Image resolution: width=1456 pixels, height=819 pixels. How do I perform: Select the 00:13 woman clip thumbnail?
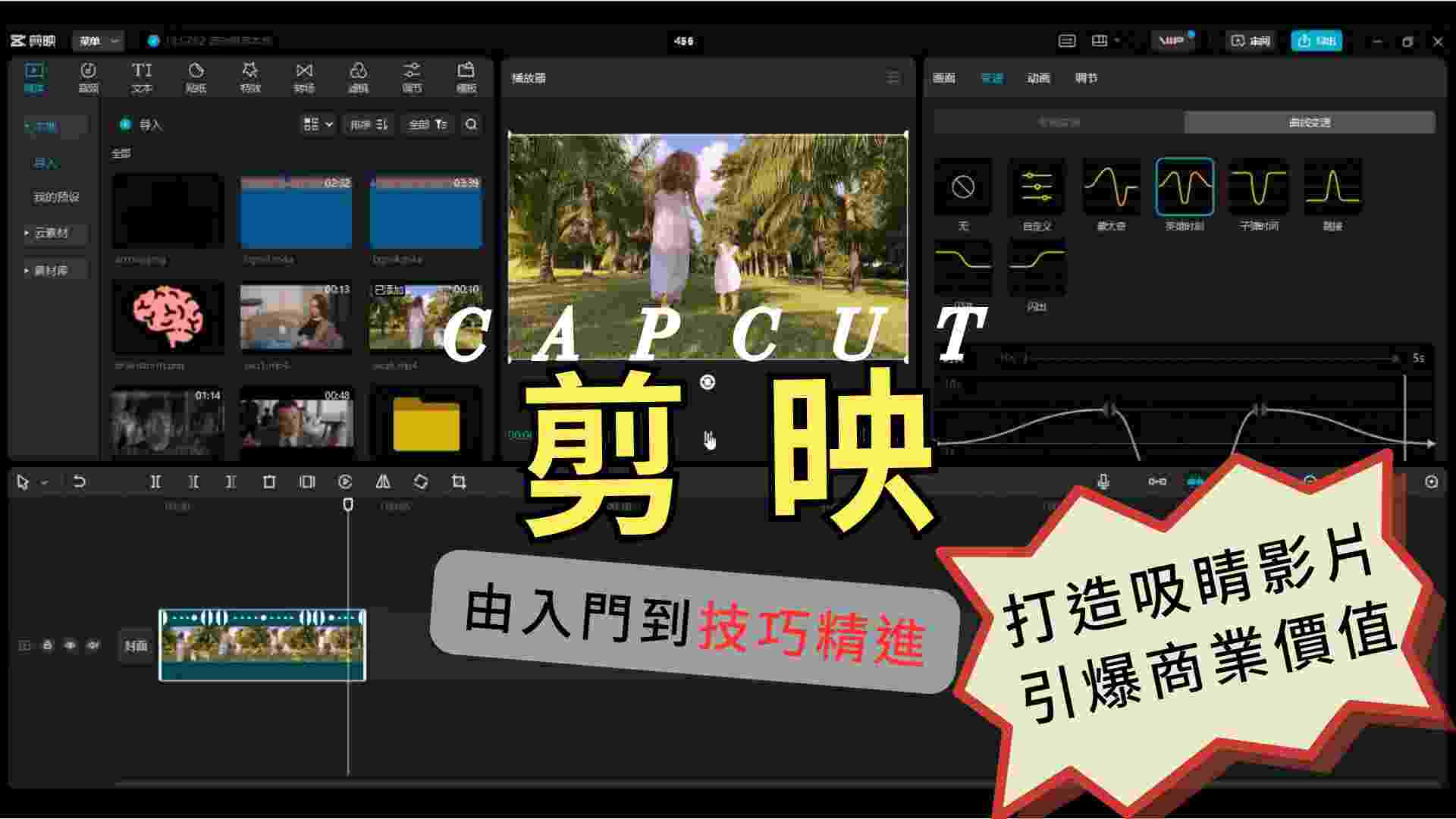[x=296, y=317]
